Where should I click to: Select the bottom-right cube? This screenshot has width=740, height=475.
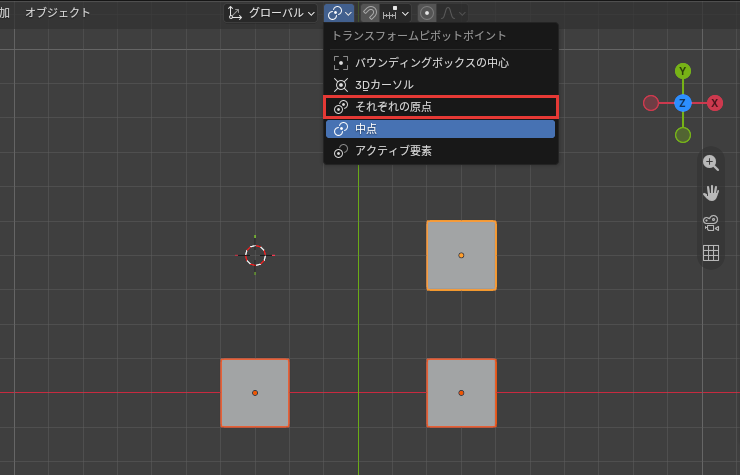pos(461,393)
